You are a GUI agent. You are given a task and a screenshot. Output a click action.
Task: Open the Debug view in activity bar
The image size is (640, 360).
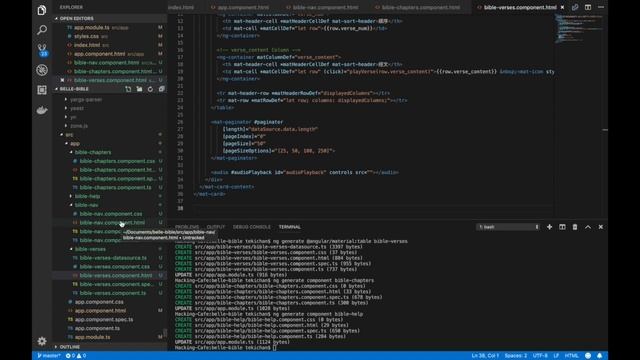[x=42, y=70]
